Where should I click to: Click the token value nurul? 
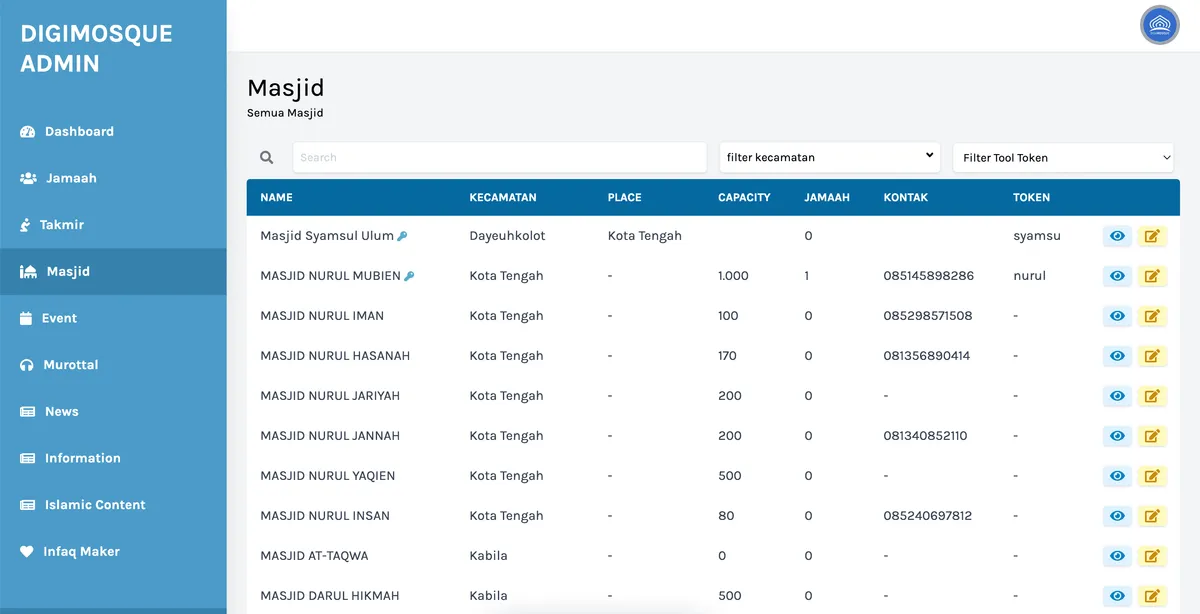pyautogui.click(x=1029, y=276)
